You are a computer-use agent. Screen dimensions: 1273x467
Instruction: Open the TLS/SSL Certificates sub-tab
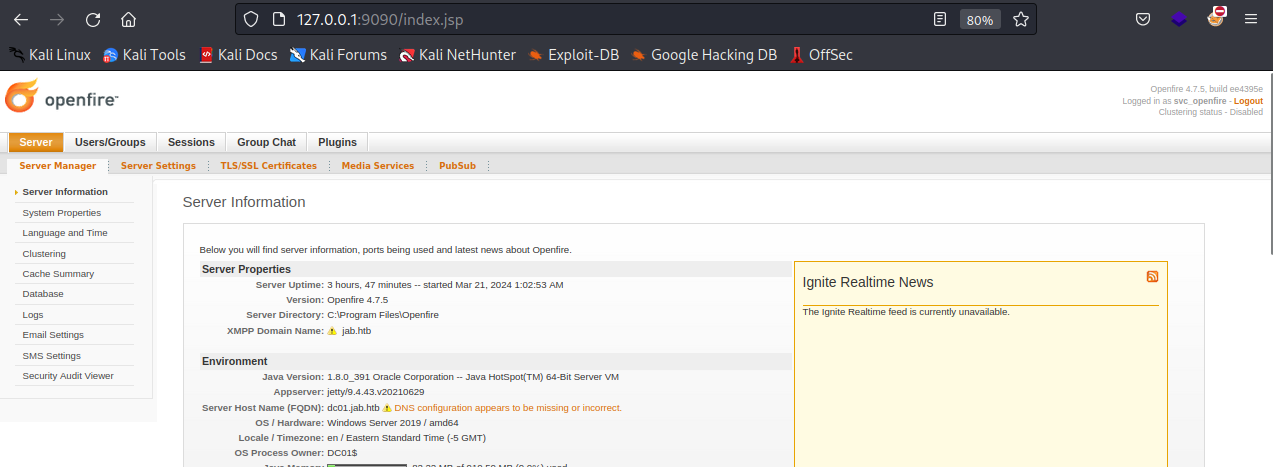coord(268,166)
